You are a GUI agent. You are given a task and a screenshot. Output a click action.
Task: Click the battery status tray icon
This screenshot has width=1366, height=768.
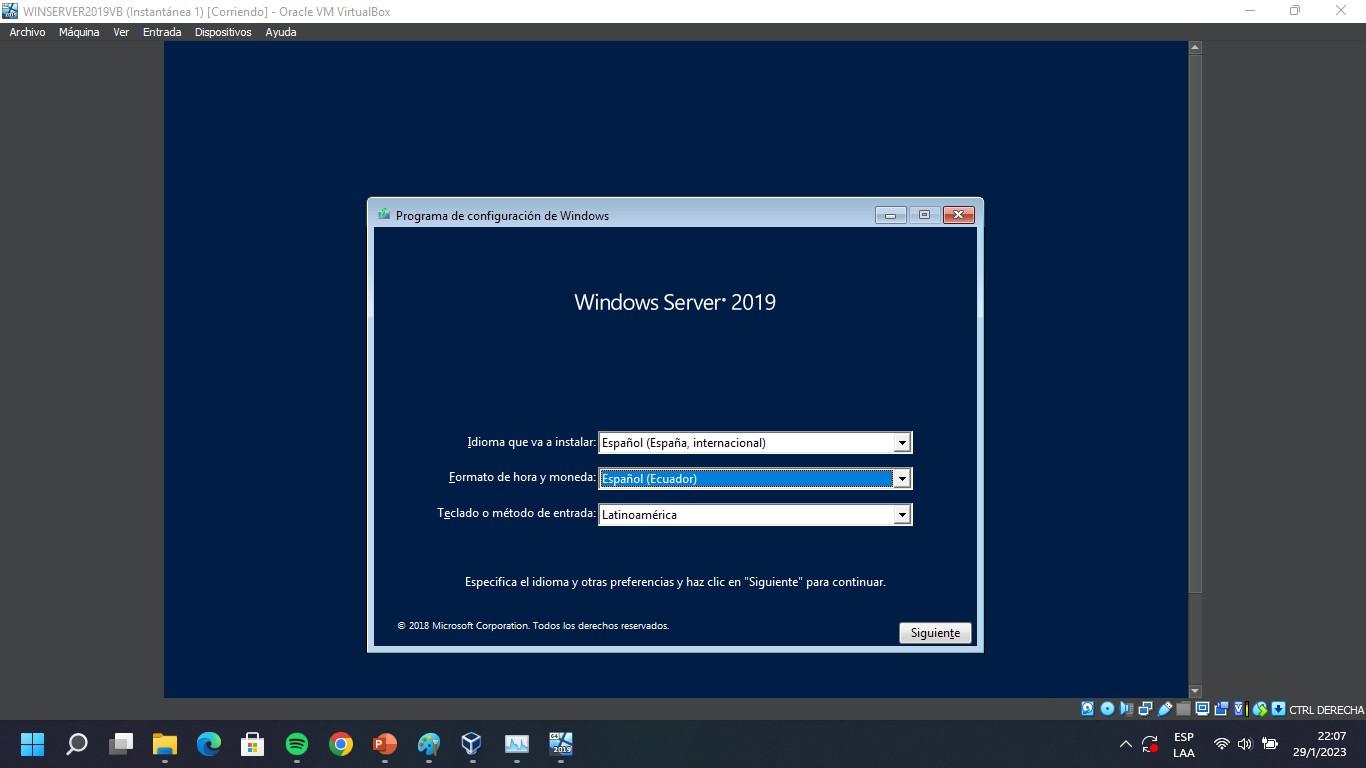[1270, 744]
